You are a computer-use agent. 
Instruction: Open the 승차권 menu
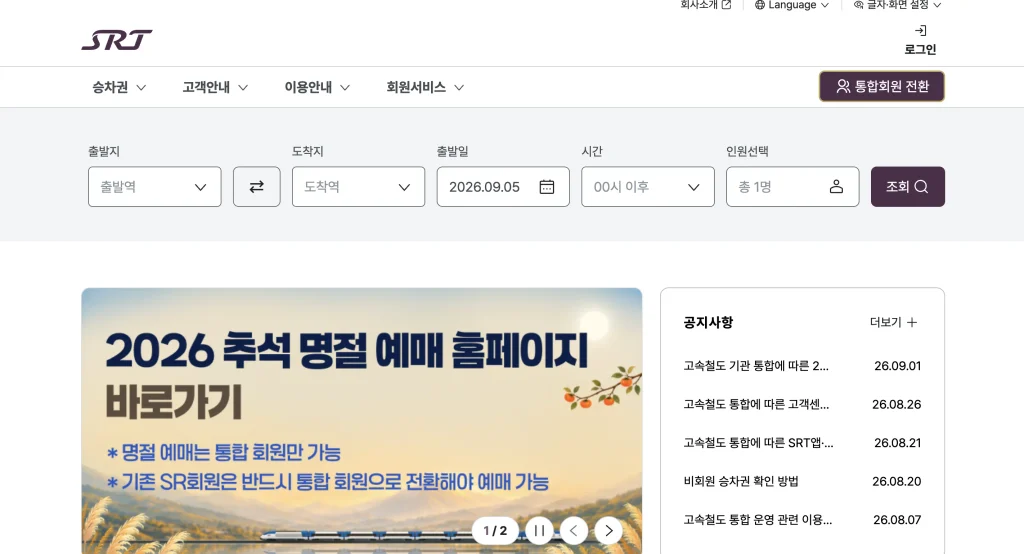coord(119,87)
